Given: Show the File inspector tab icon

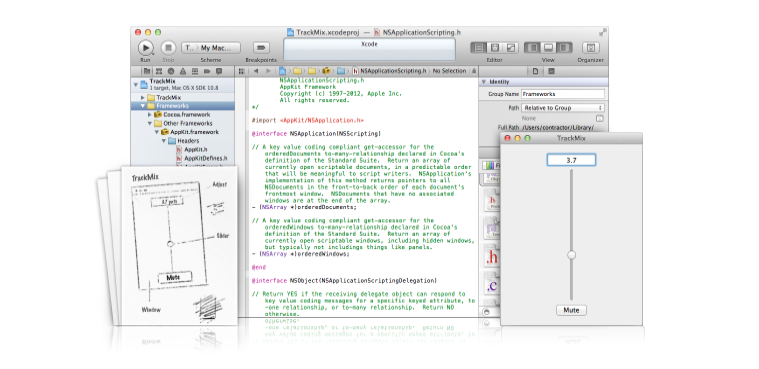Looking at the screenshot, I should click(535, 71).
